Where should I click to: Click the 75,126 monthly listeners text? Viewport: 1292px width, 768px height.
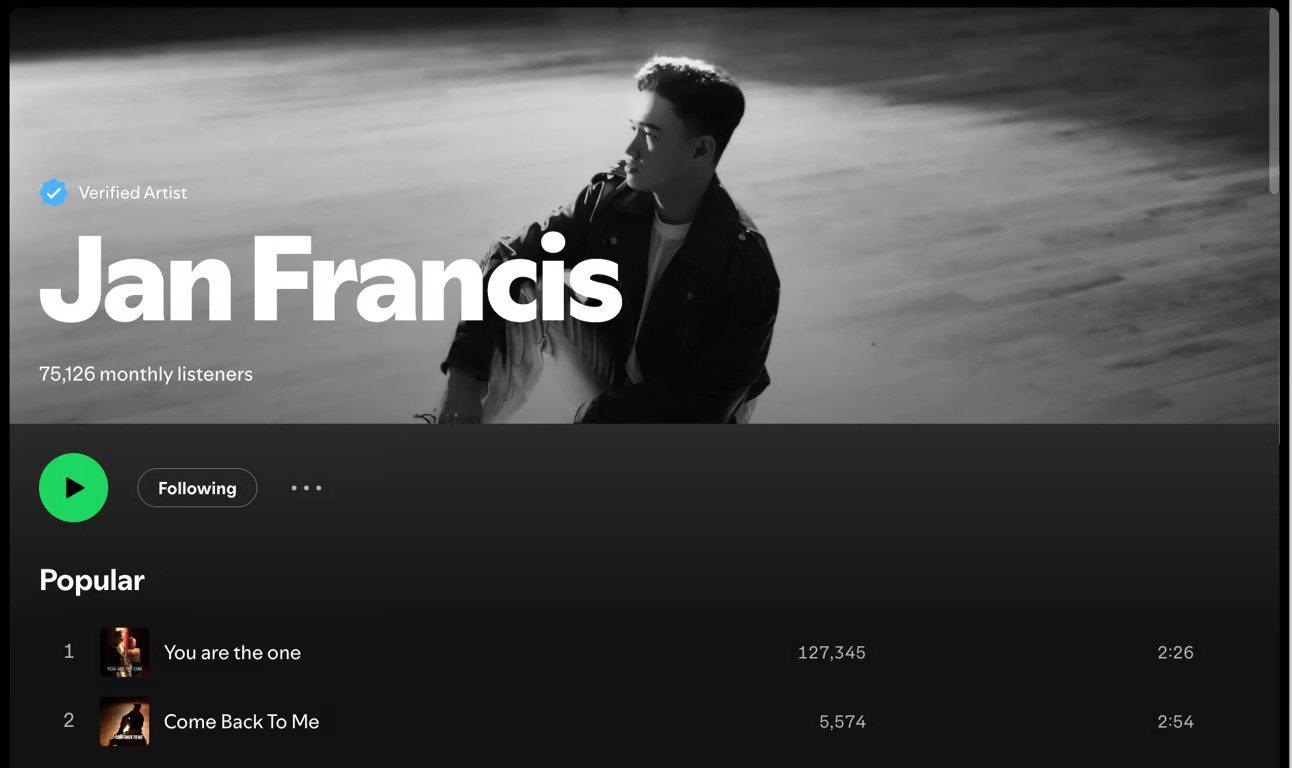(x=146, y=374)
